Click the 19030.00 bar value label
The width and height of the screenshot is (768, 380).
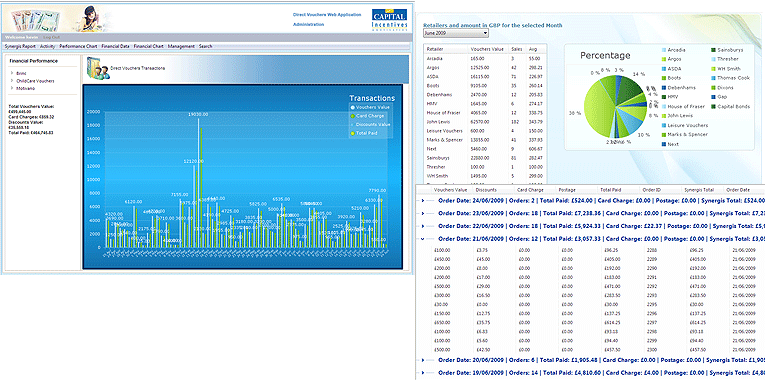[198, 114]
